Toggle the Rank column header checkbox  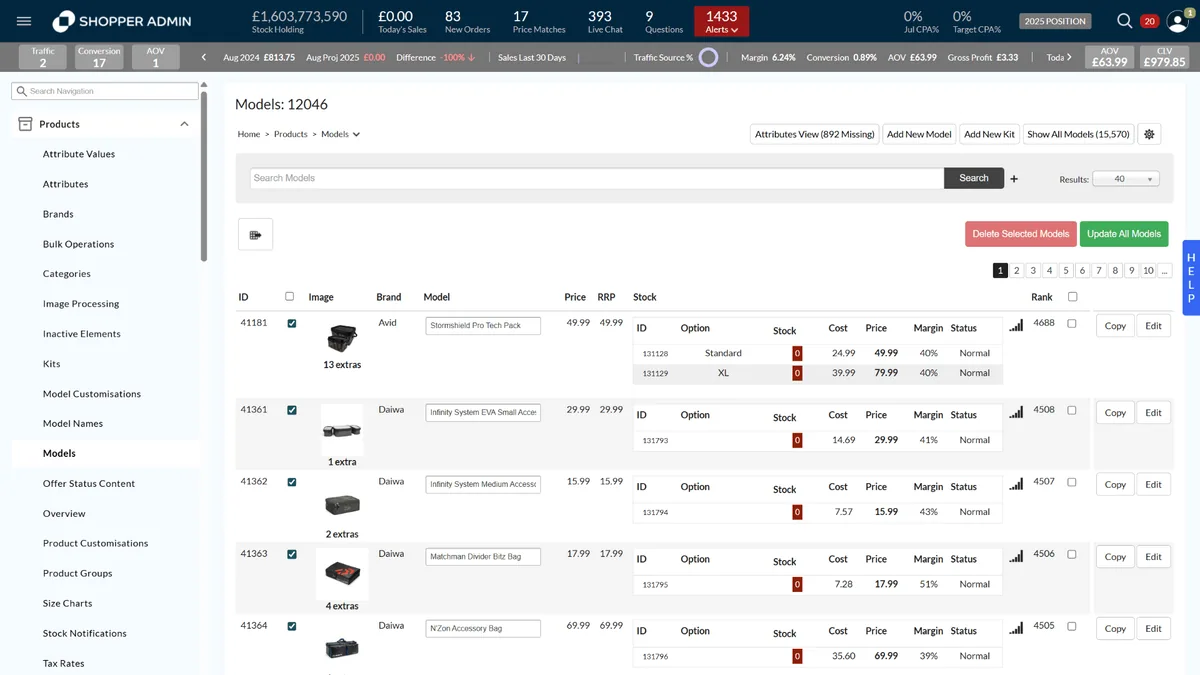[x=1073, y=296]
